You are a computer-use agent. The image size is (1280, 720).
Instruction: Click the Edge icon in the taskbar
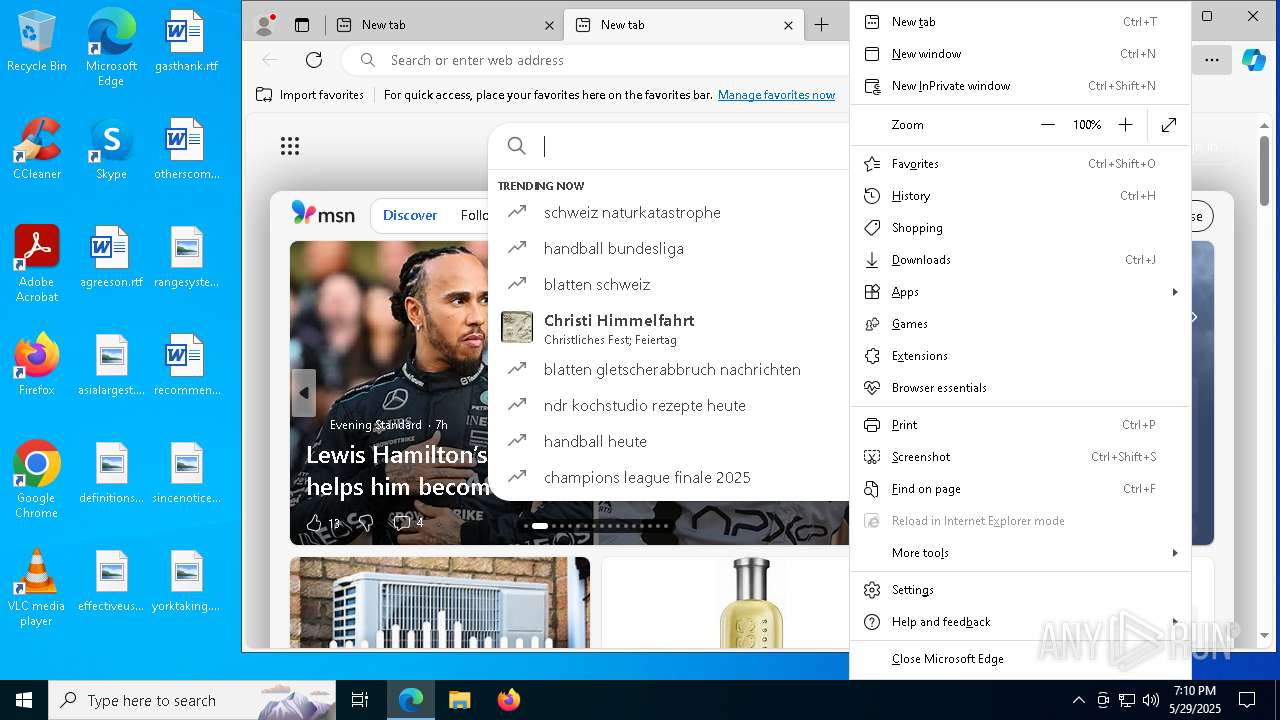tap(411, 700)
